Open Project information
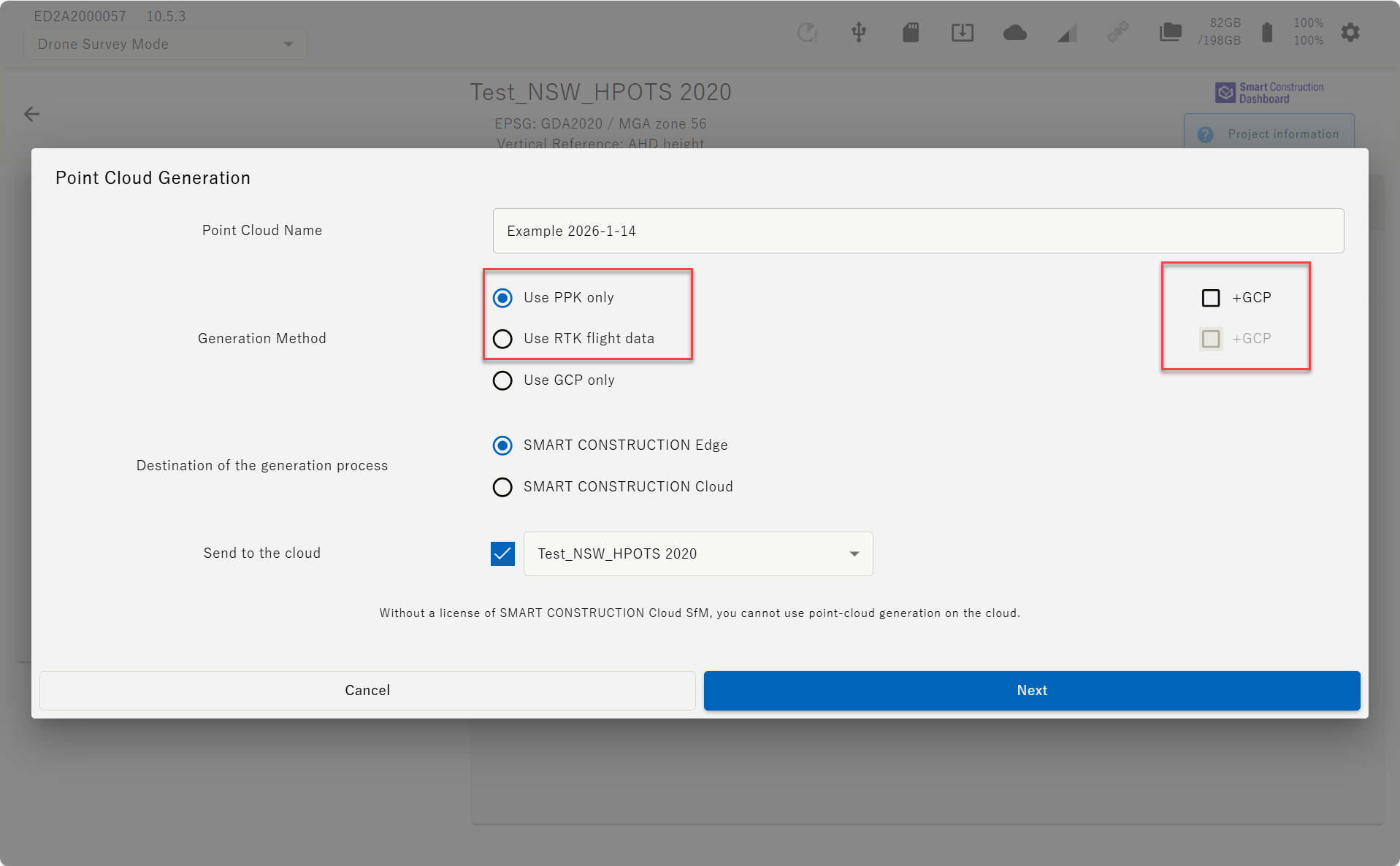Viewport: 1400px width, 866px height. pyautogui.click(x=1269, y=133)
